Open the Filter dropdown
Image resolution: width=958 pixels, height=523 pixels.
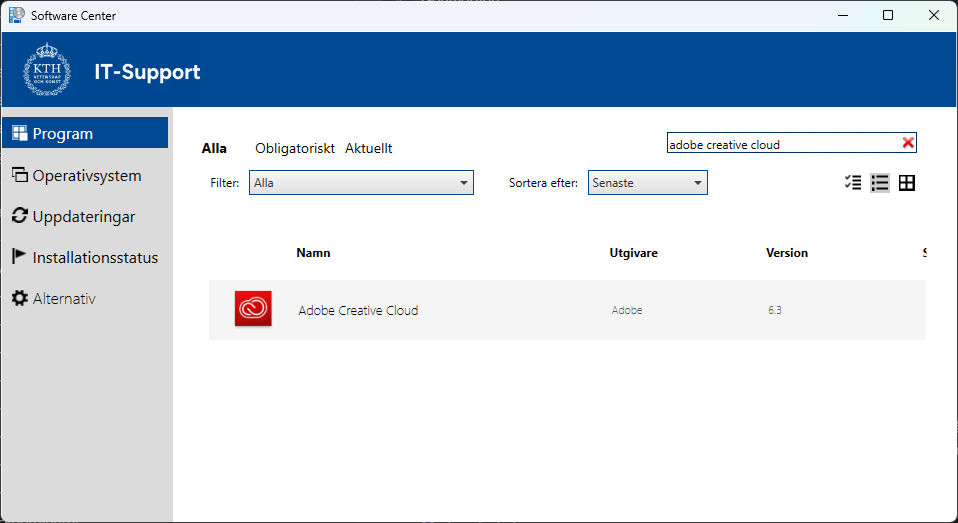pyautogui.click(x=361, y=183)
